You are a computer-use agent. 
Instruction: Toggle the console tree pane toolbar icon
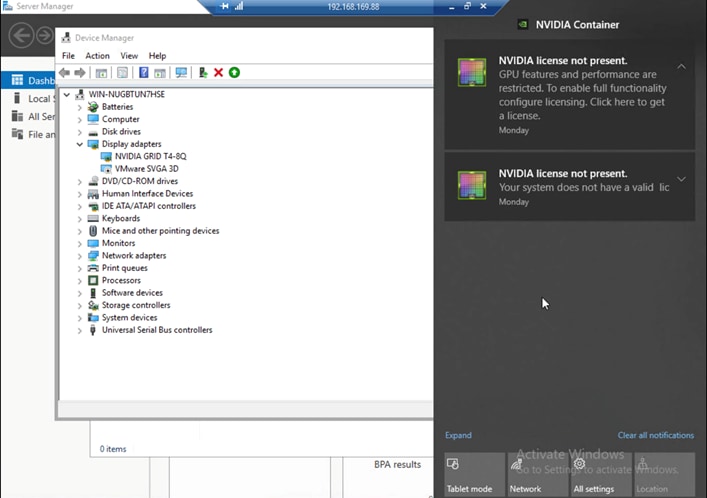pyautogui.click(x=101, y=73)
